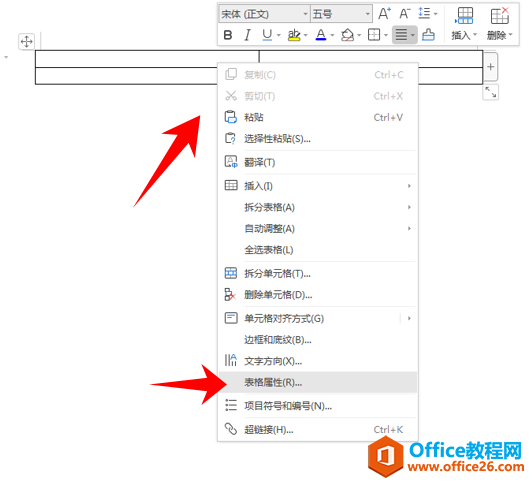The height and width of the screenshot is (484, 531).
Task: Expand alignment dropdown arrow
Action: tap(412, 35)
